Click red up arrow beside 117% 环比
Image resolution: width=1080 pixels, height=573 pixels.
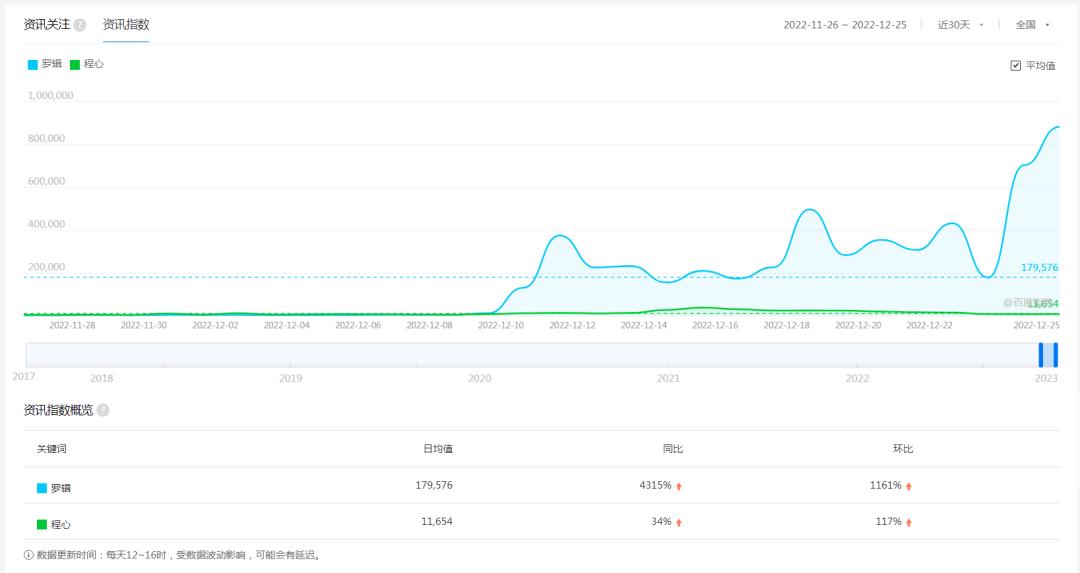909,522
